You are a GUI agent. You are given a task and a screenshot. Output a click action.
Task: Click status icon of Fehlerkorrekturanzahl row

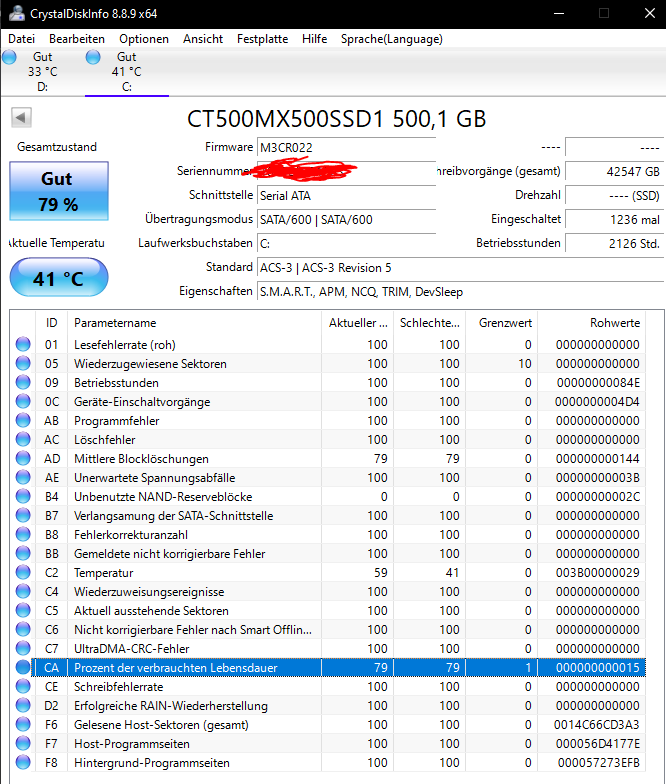23,534
